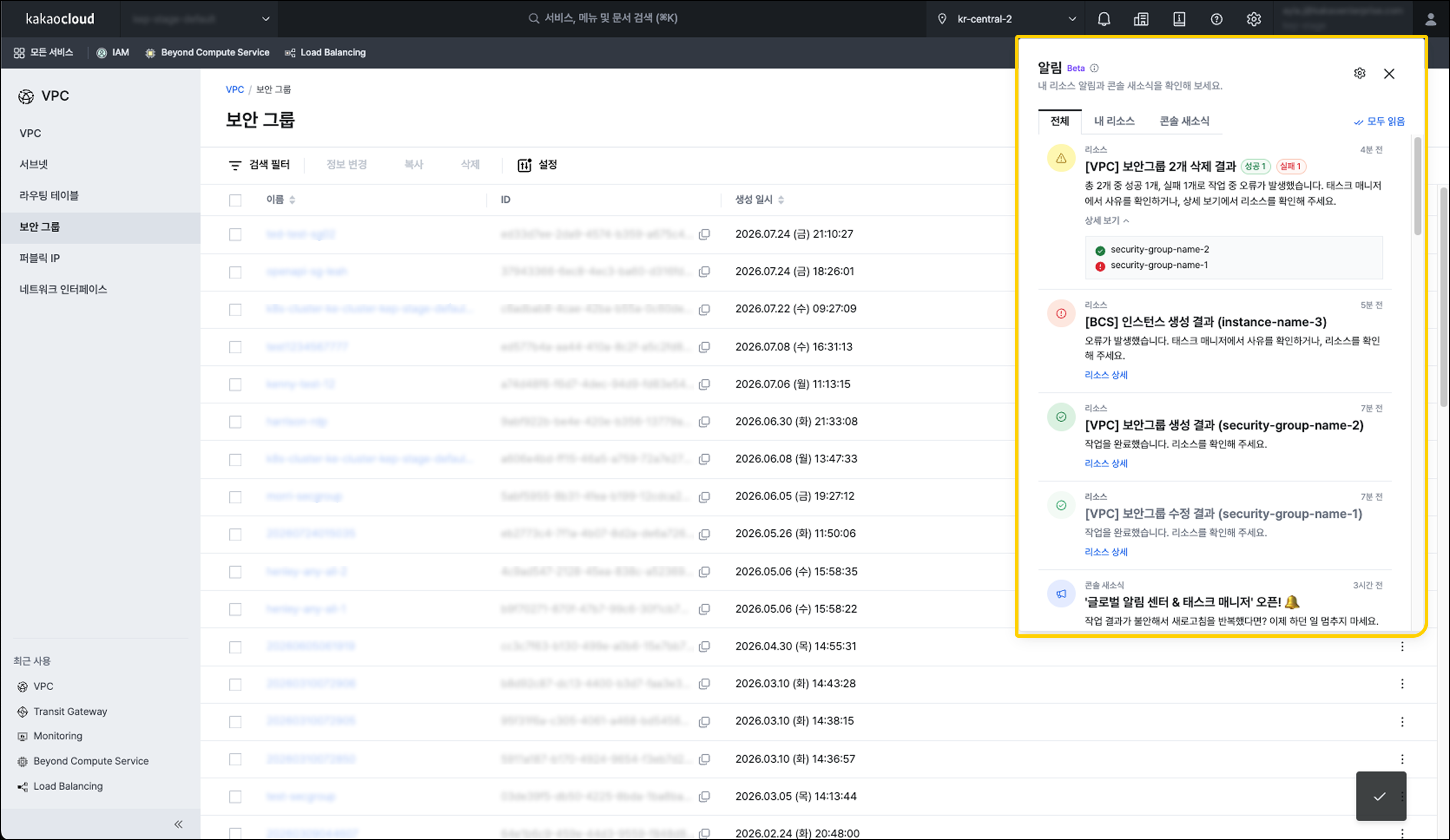Open the notifications bell icon

tap(1104, 19)
